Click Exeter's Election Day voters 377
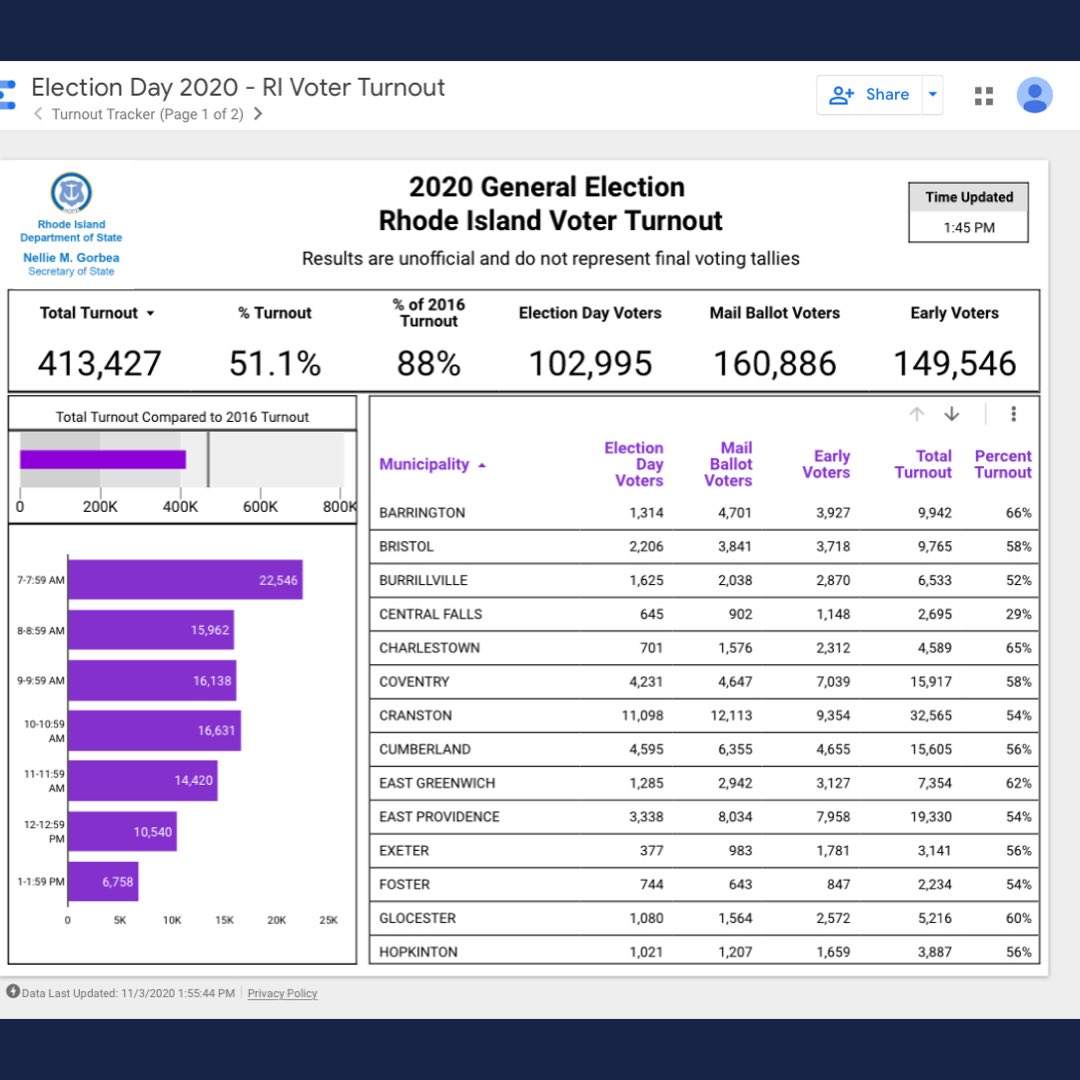The height and width of the screenshot is (1080, 1080). click(x=652, y=851)
